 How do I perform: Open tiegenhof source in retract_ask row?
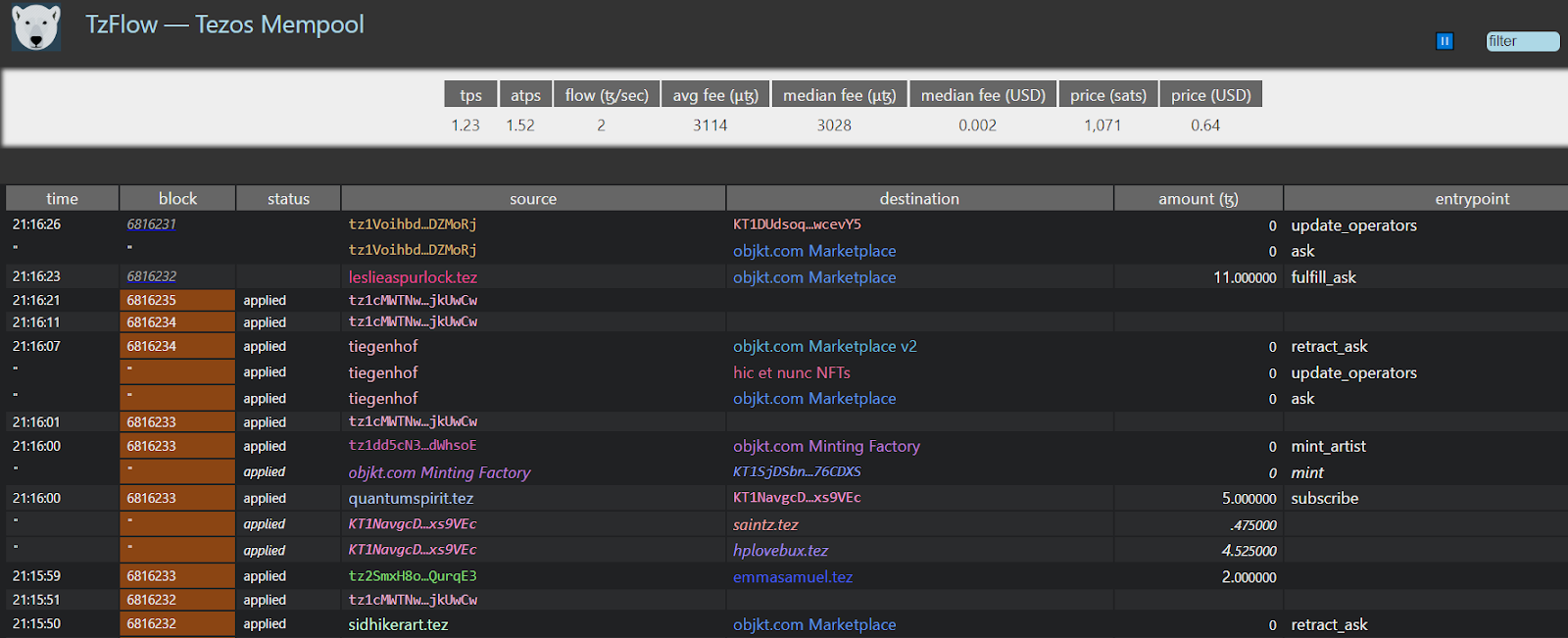(x=383, y=346)
